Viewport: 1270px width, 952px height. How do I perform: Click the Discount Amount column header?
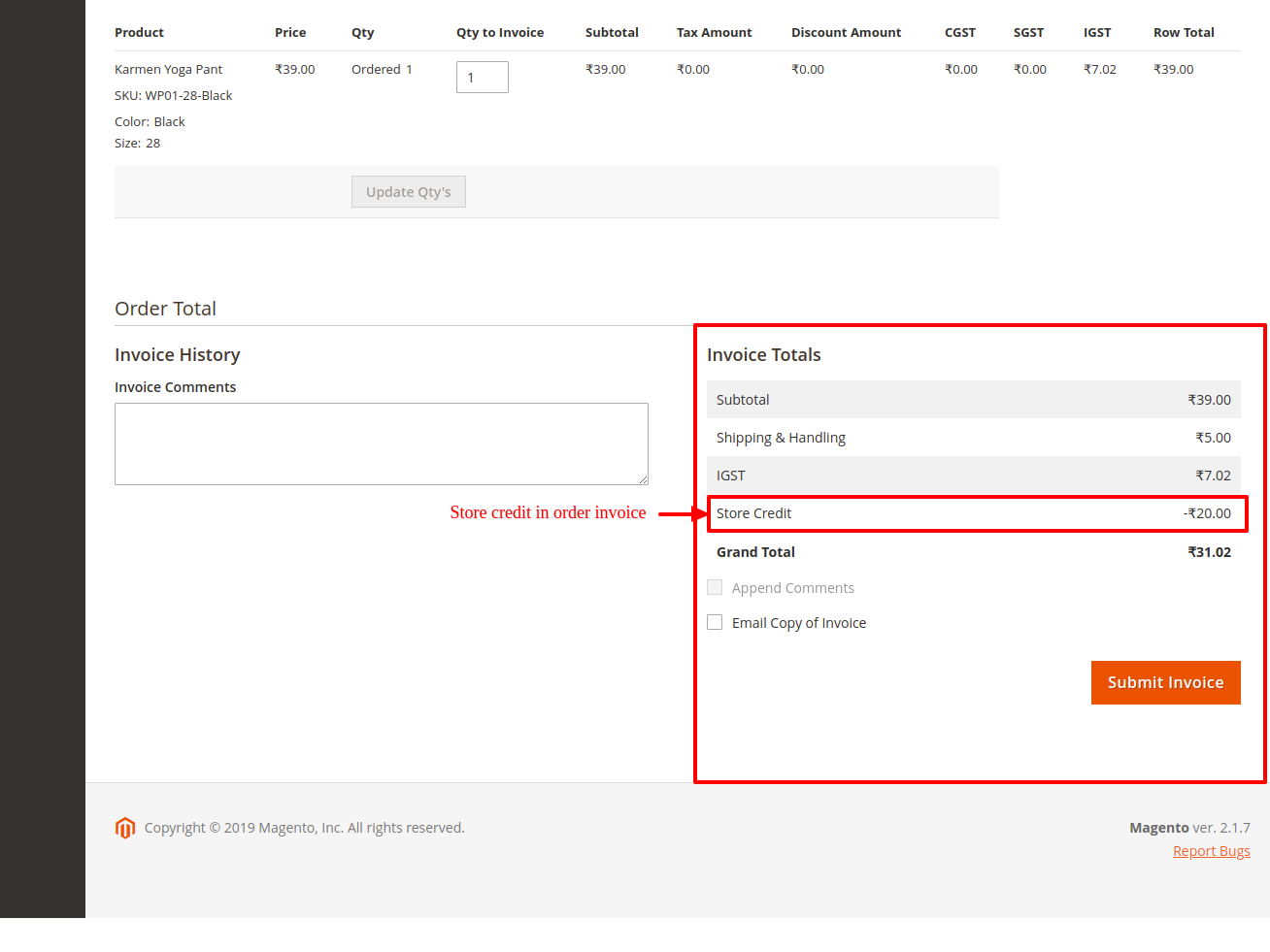846,33
